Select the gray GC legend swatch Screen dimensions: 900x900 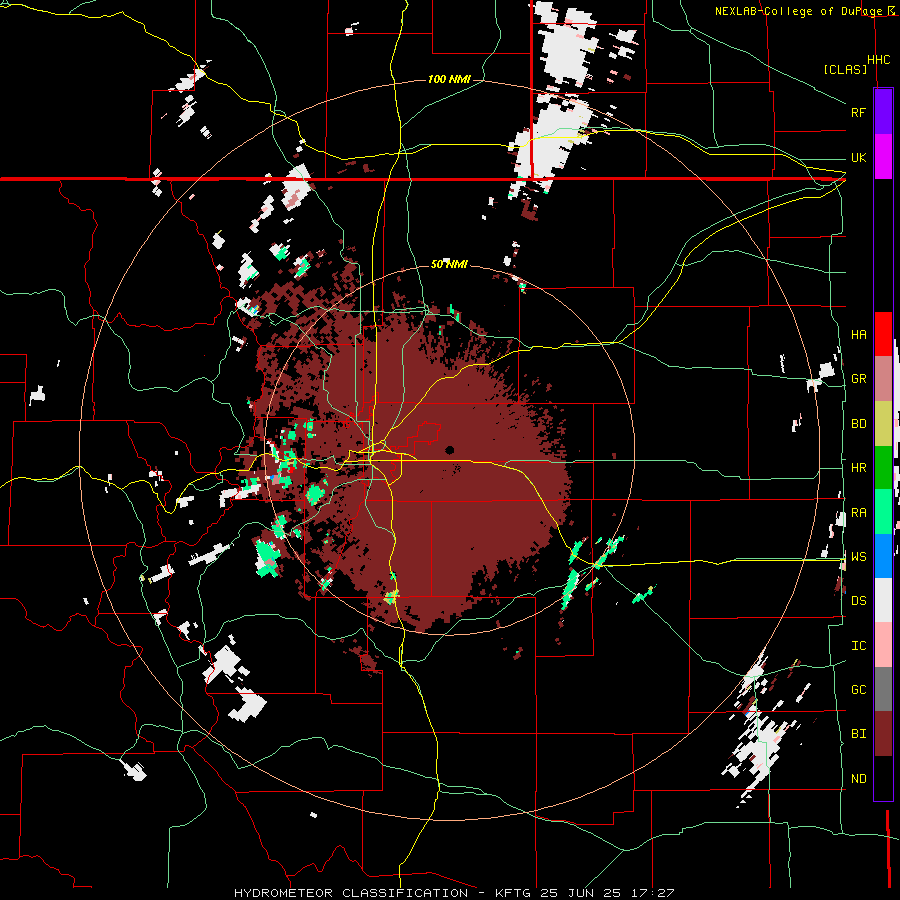point(883,689)
